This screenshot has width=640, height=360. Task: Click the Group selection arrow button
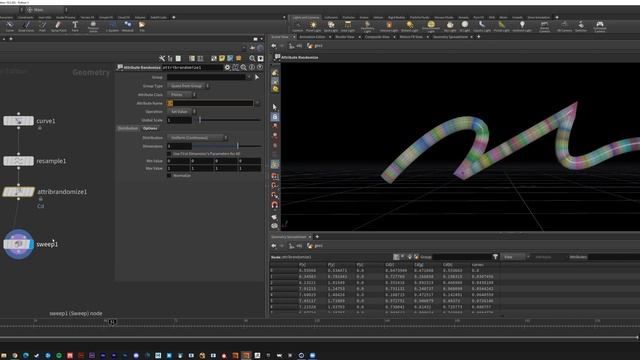tap(257, 77)
